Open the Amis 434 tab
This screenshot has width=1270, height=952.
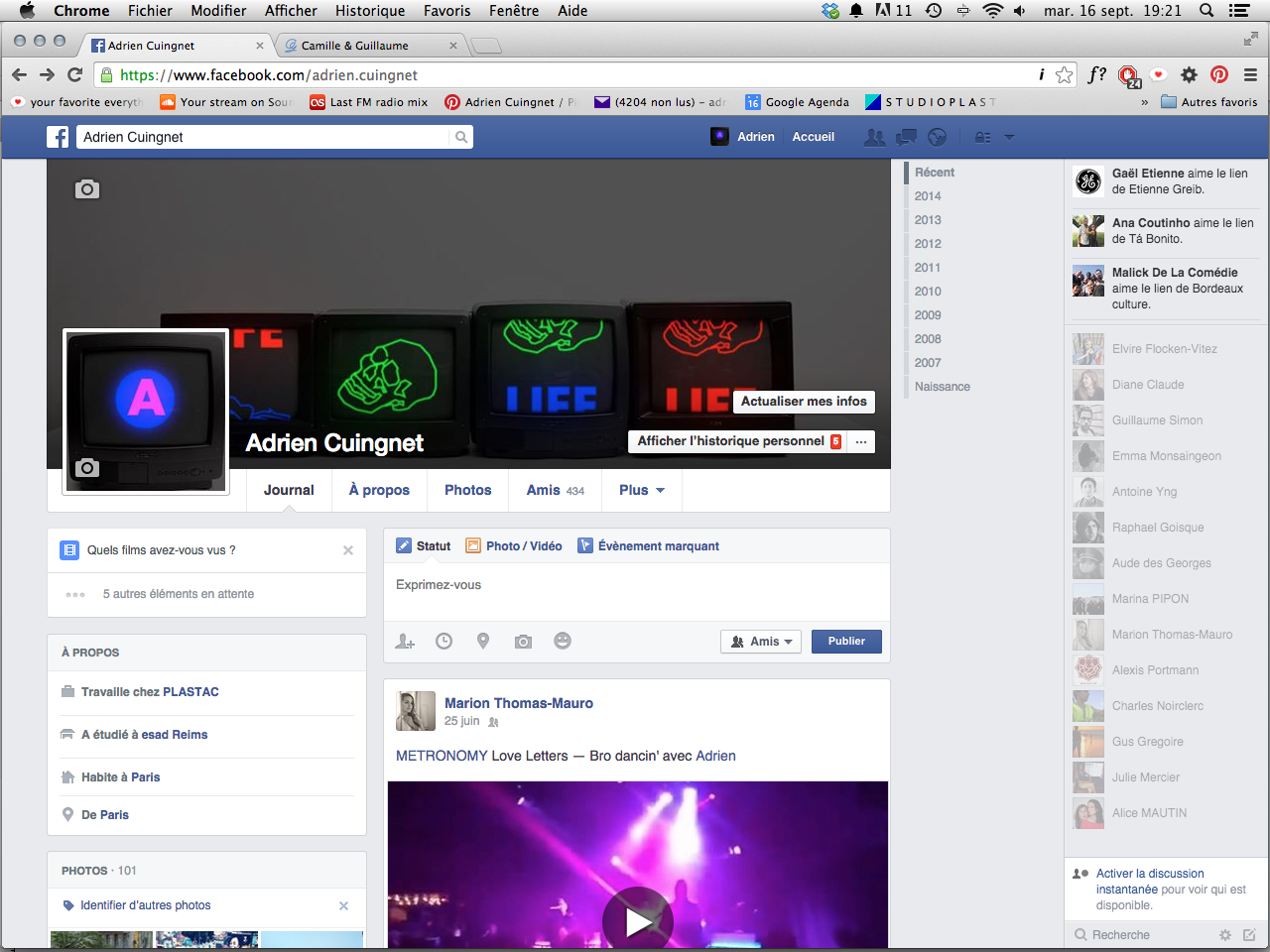coord(556,490)
